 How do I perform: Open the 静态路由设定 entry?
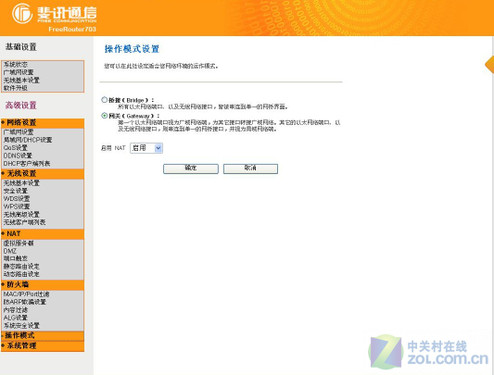(21, 267)
